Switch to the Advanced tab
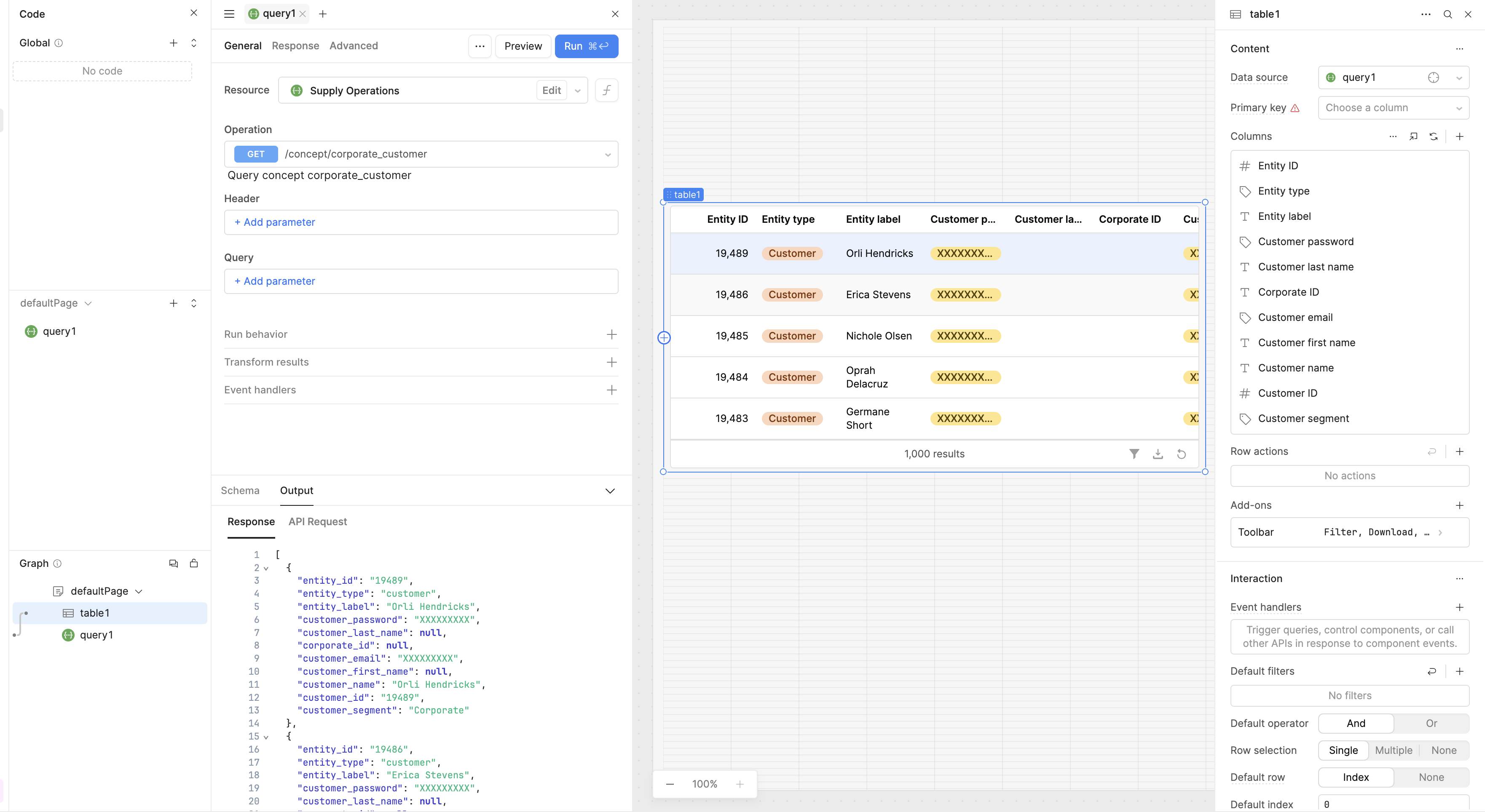Viewport: 1485px width, 812px height. 354,45
